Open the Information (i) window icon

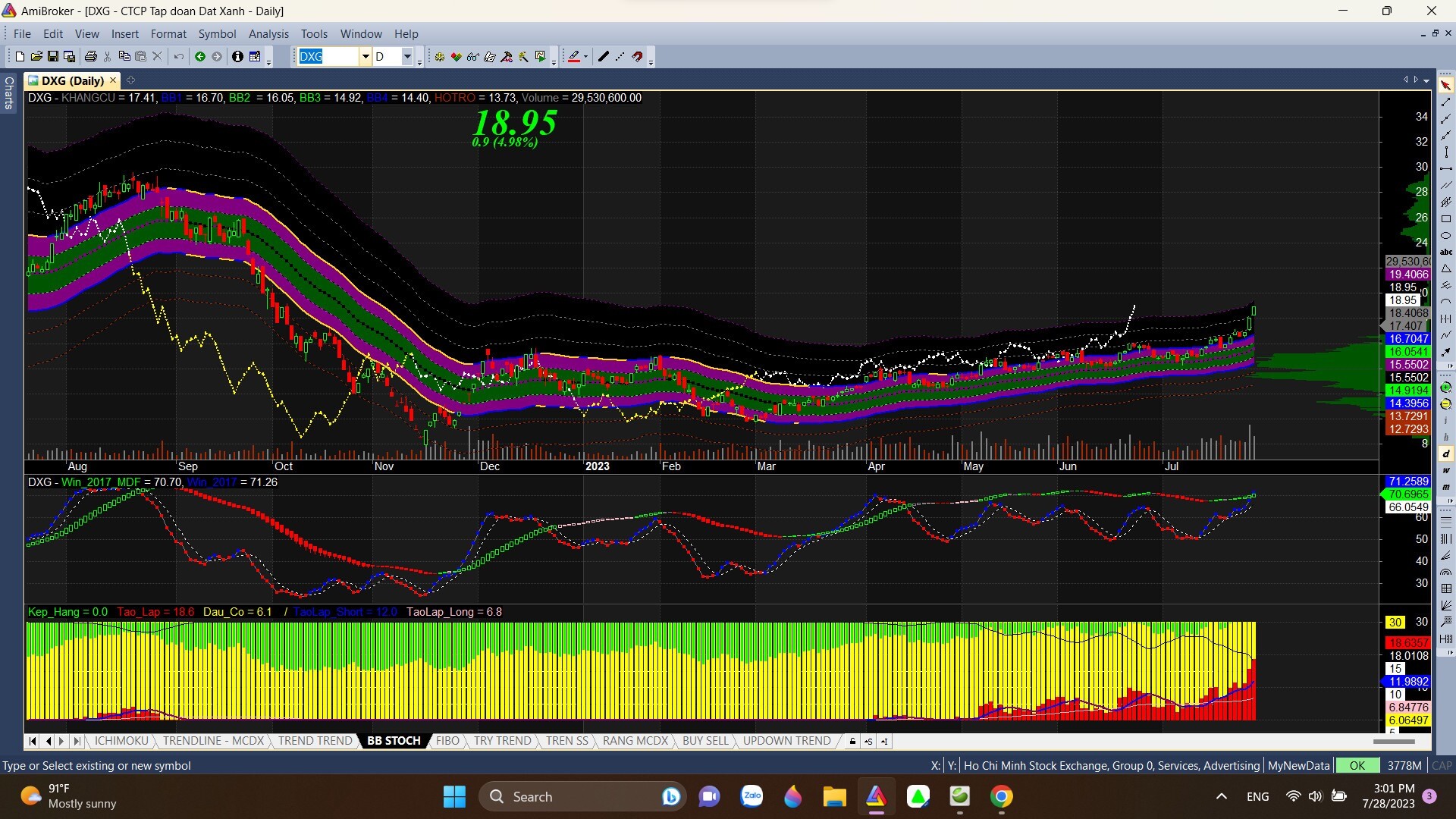(237, 56)
